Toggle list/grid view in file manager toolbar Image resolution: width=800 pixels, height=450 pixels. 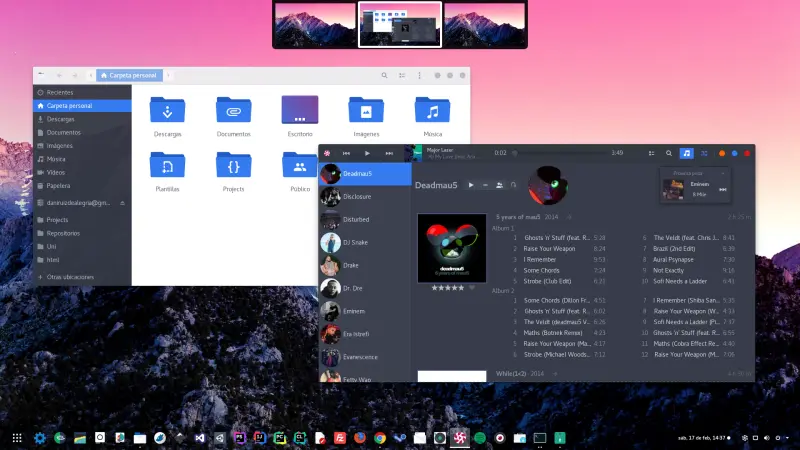click(x=402, y=76)
